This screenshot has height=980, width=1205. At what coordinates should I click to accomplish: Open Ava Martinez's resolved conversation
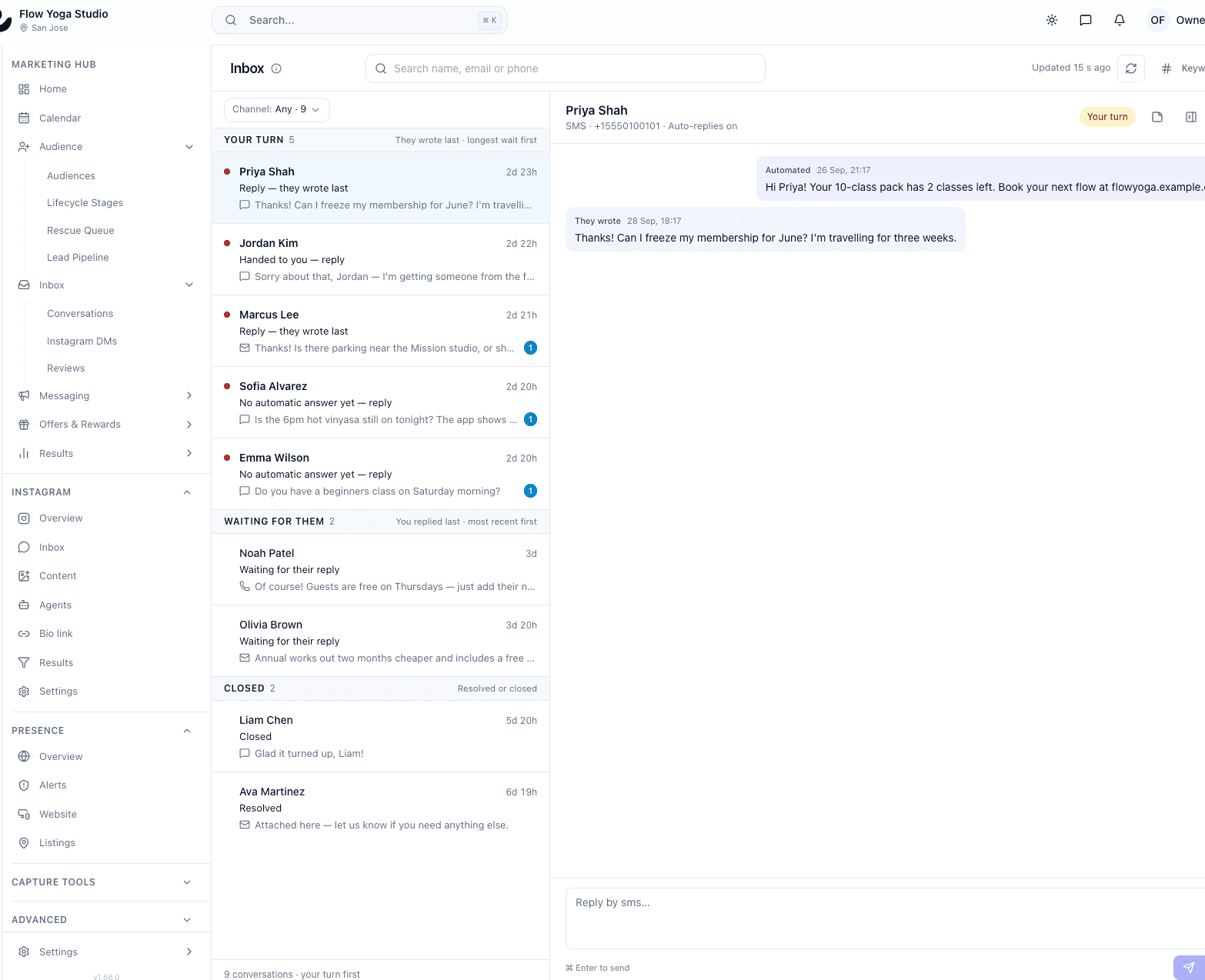tap(380, 808)
